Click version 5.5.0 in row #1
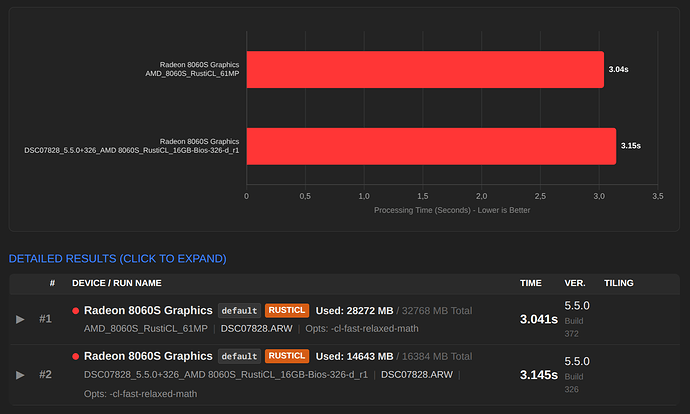 coord(577,306)
